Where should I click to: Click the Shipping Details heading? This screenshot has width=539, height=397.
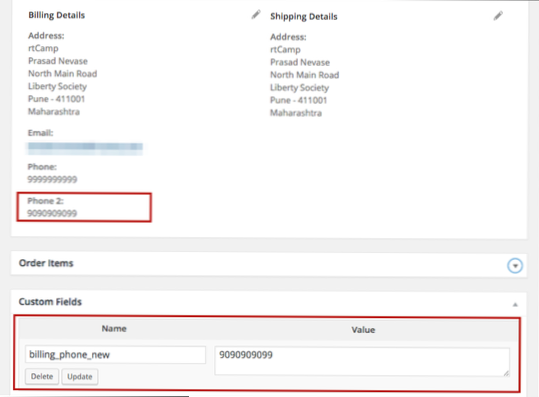point(304,16)
